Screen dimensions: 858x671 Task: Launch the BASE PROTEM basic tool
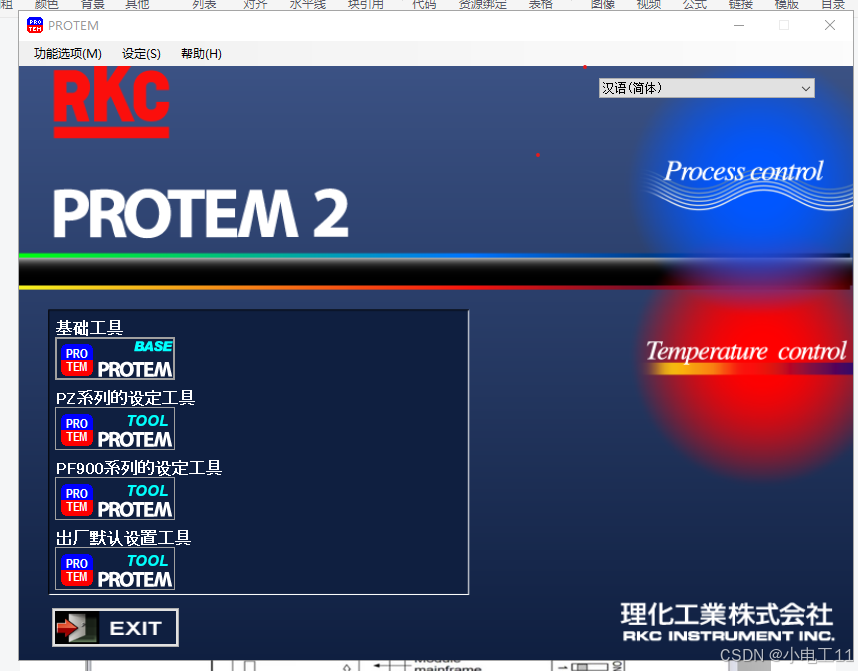115,358
